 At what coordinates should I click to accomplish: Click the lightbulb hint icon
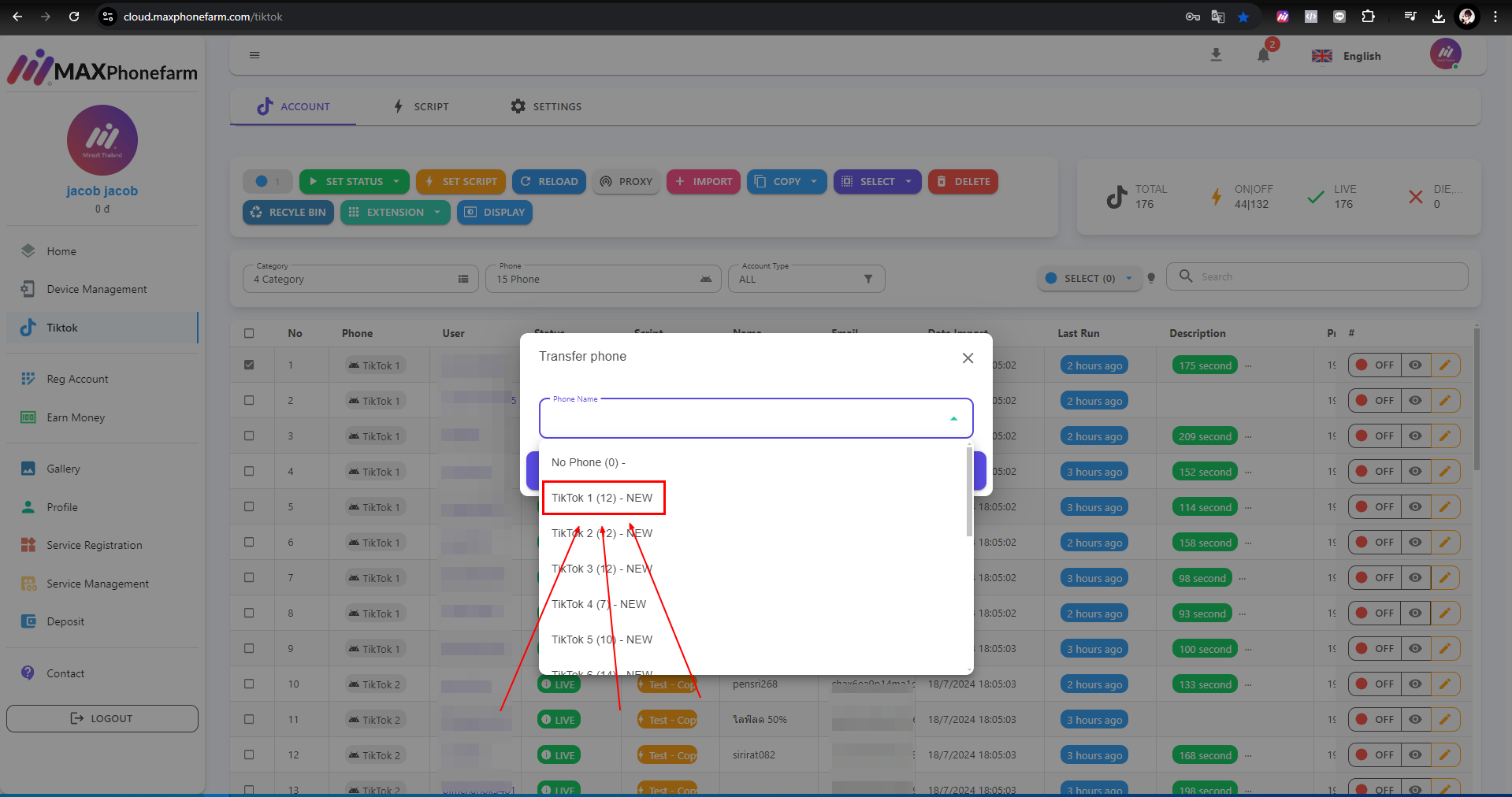click(x=1151, y=278)
